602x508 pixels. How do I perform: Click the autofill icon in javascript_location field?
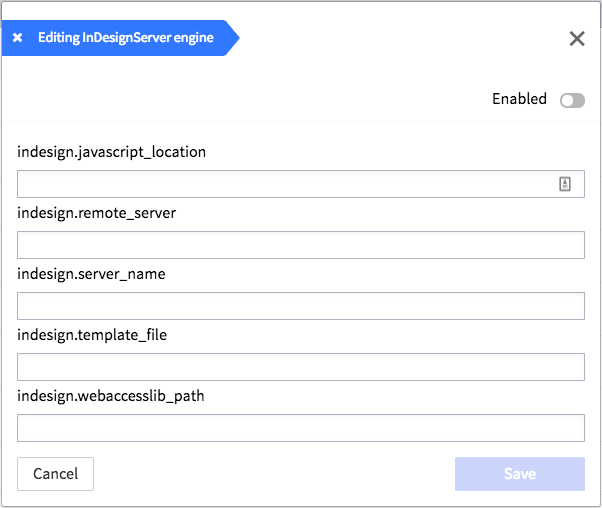564,184
